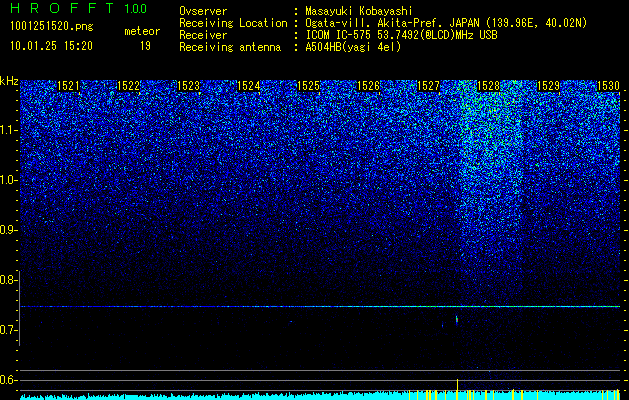Viewport: 629px width, 400px height.
Task: Select the file name 1001251520.png
Action: [51, 27]
